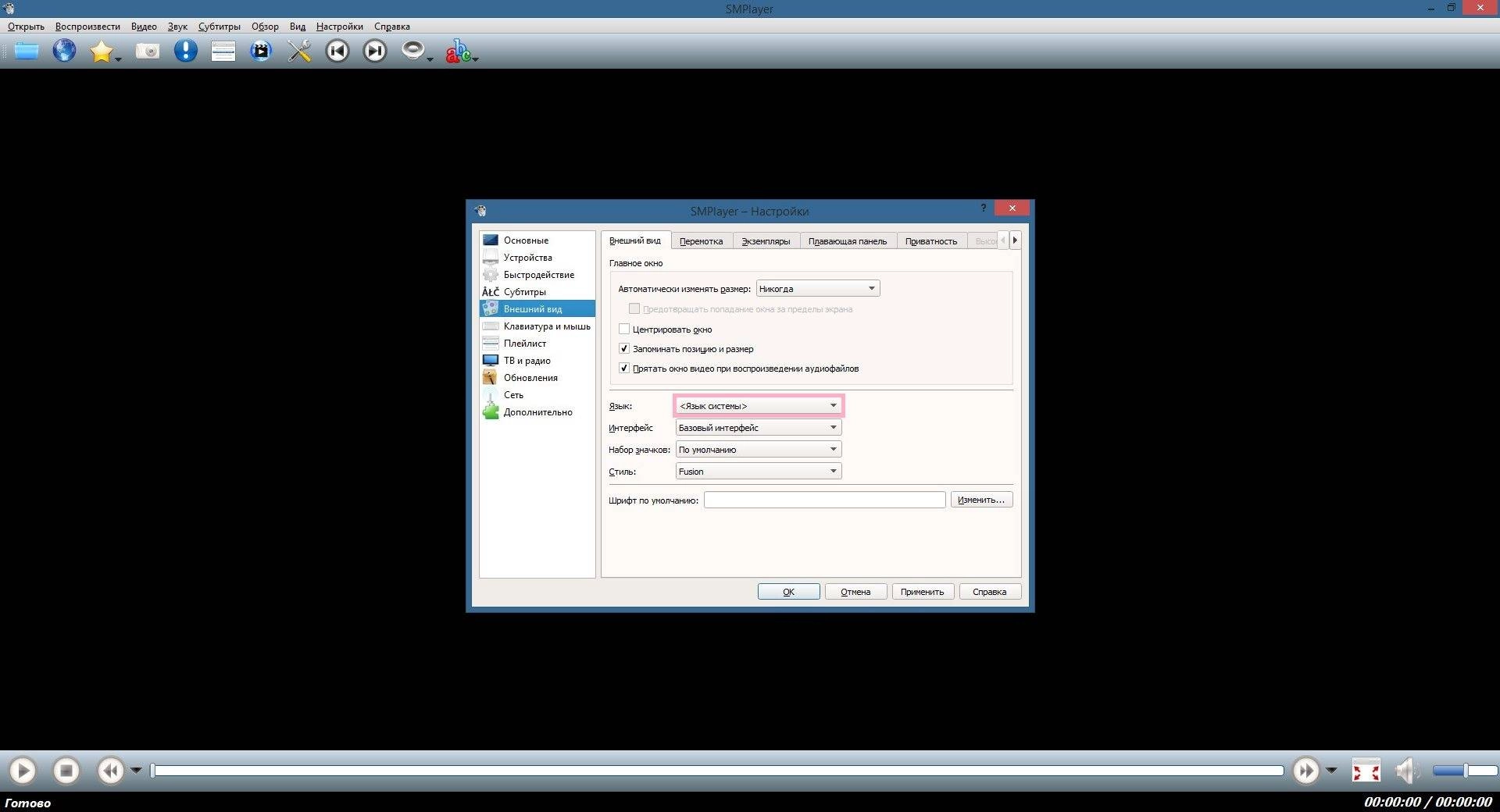Open the playlist toolbar icon

coord(223,52)
